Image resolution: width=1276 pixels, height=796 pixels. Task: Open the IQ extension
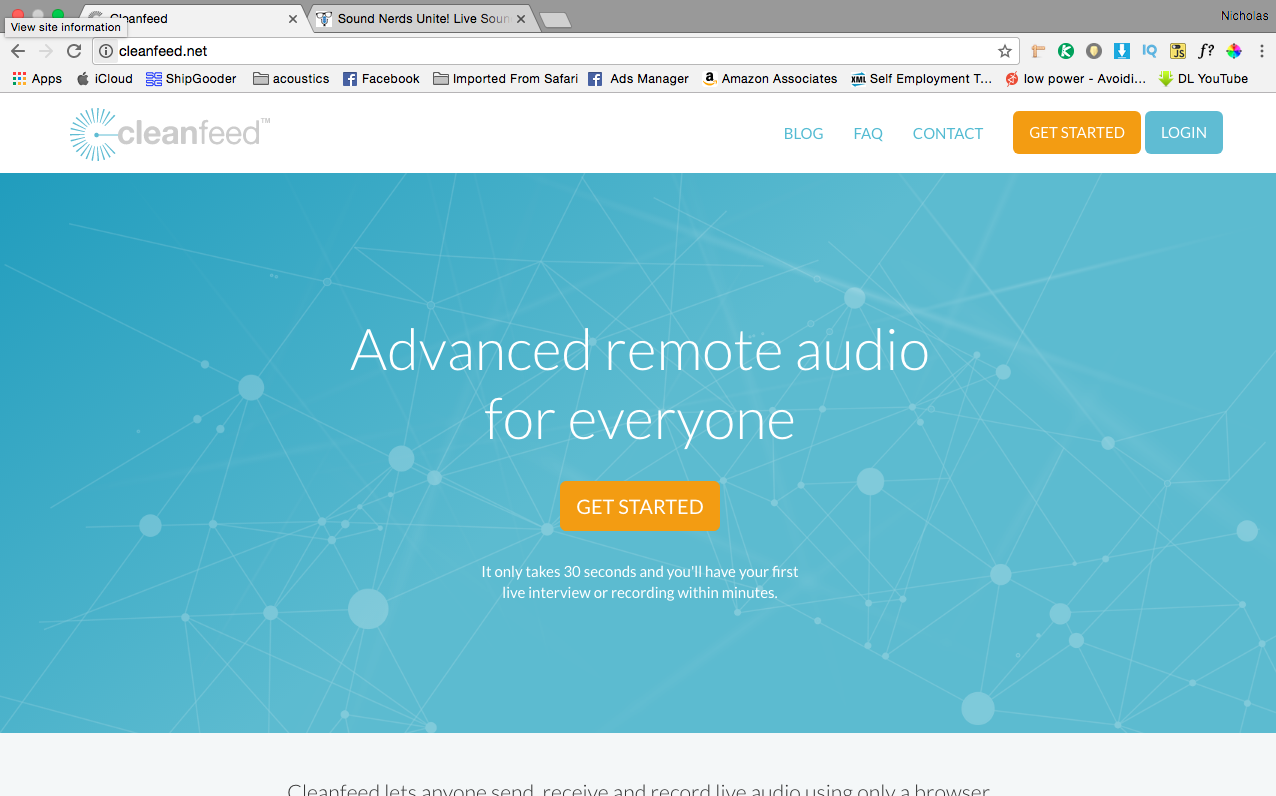(x=1149, y=50)
